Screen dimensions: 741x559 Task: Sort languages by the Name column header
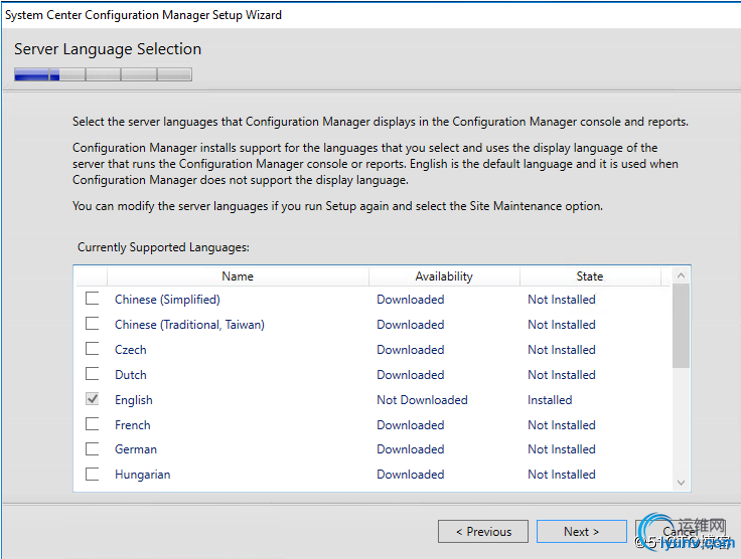point(238,276)
